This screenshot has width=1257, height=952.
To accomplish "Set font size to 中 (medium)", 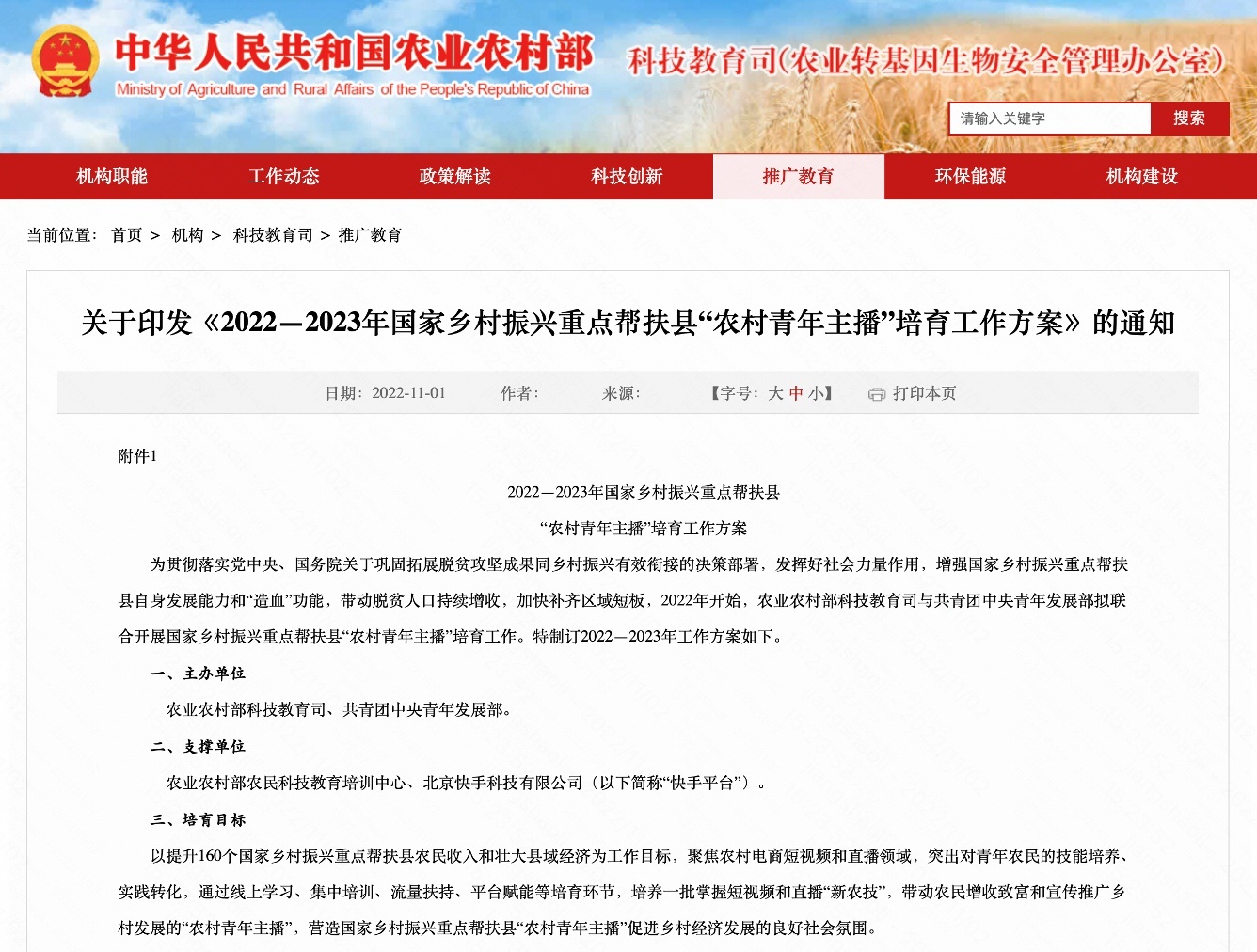I will coord(796,393).
